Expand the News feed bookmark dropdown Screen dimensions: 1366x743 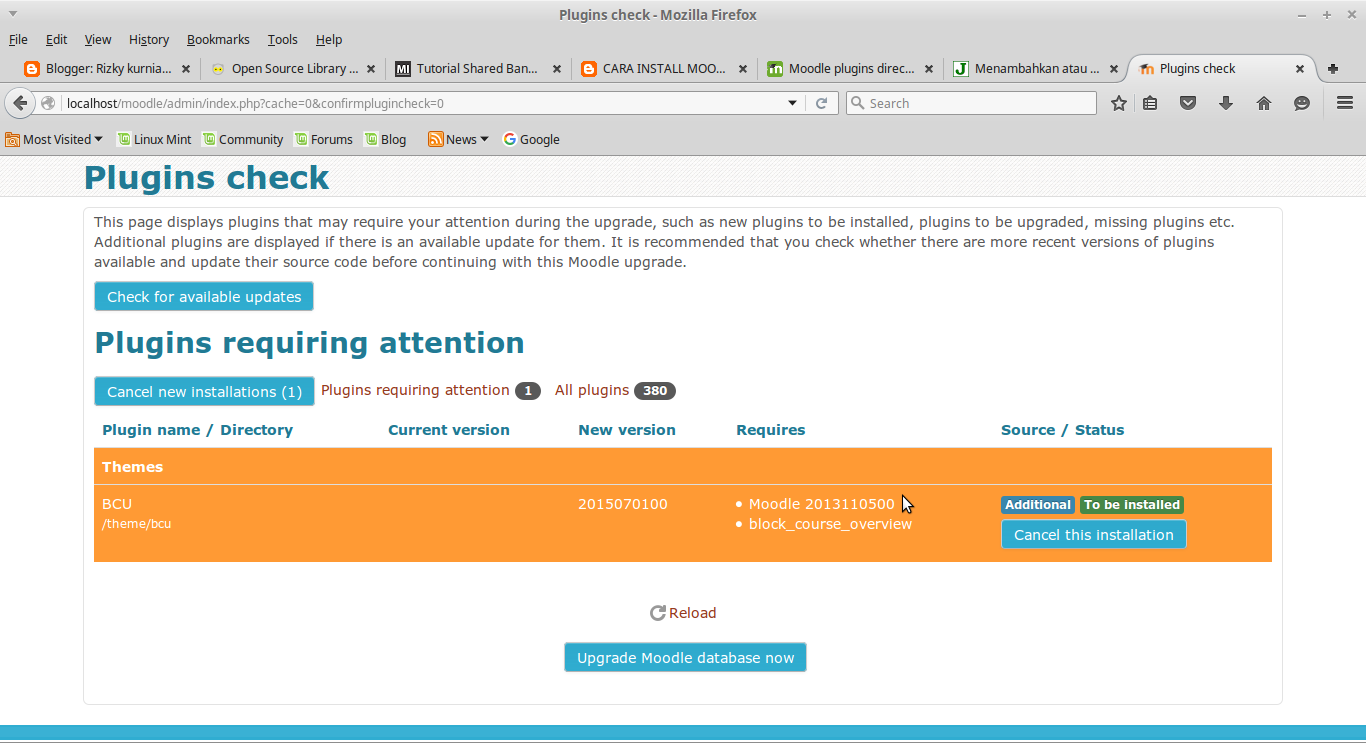pyautogui.click(x=458, y=140)
